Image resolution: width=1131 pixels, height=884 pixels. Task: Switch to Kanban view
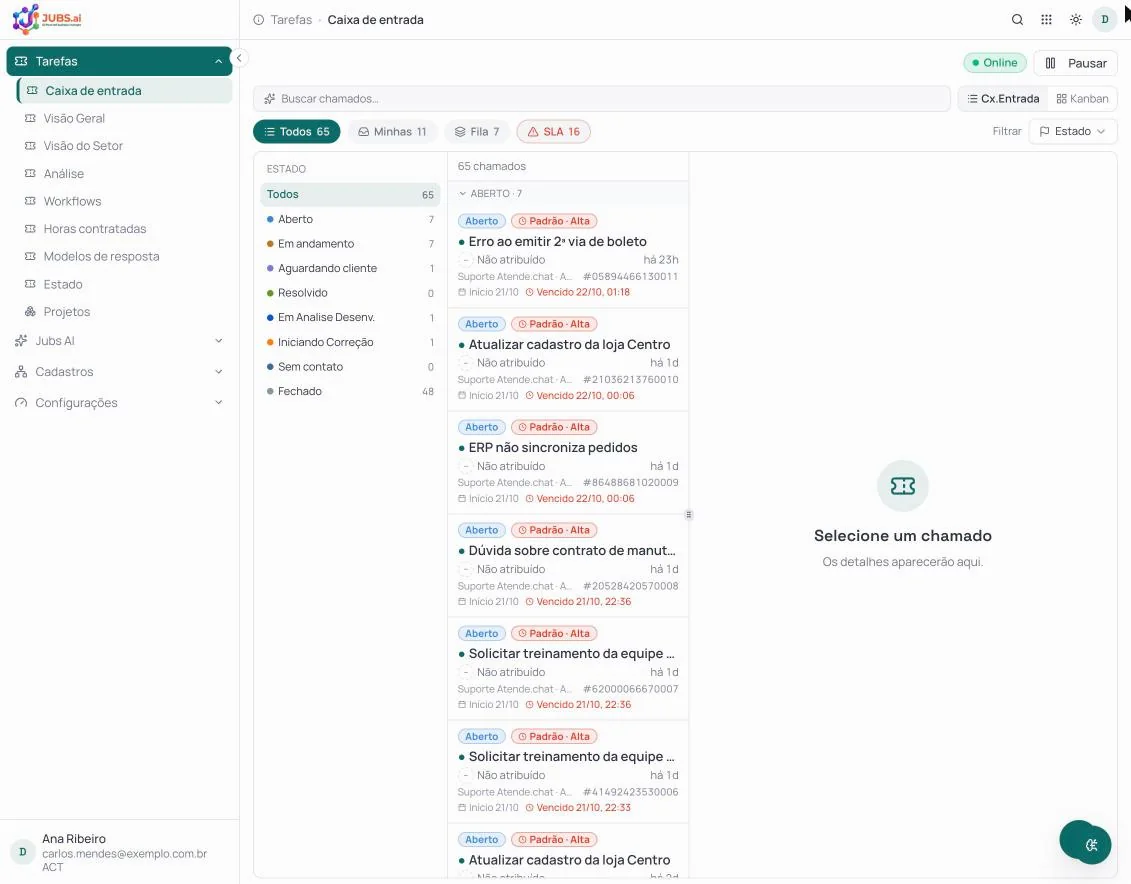pos(1082,99)
